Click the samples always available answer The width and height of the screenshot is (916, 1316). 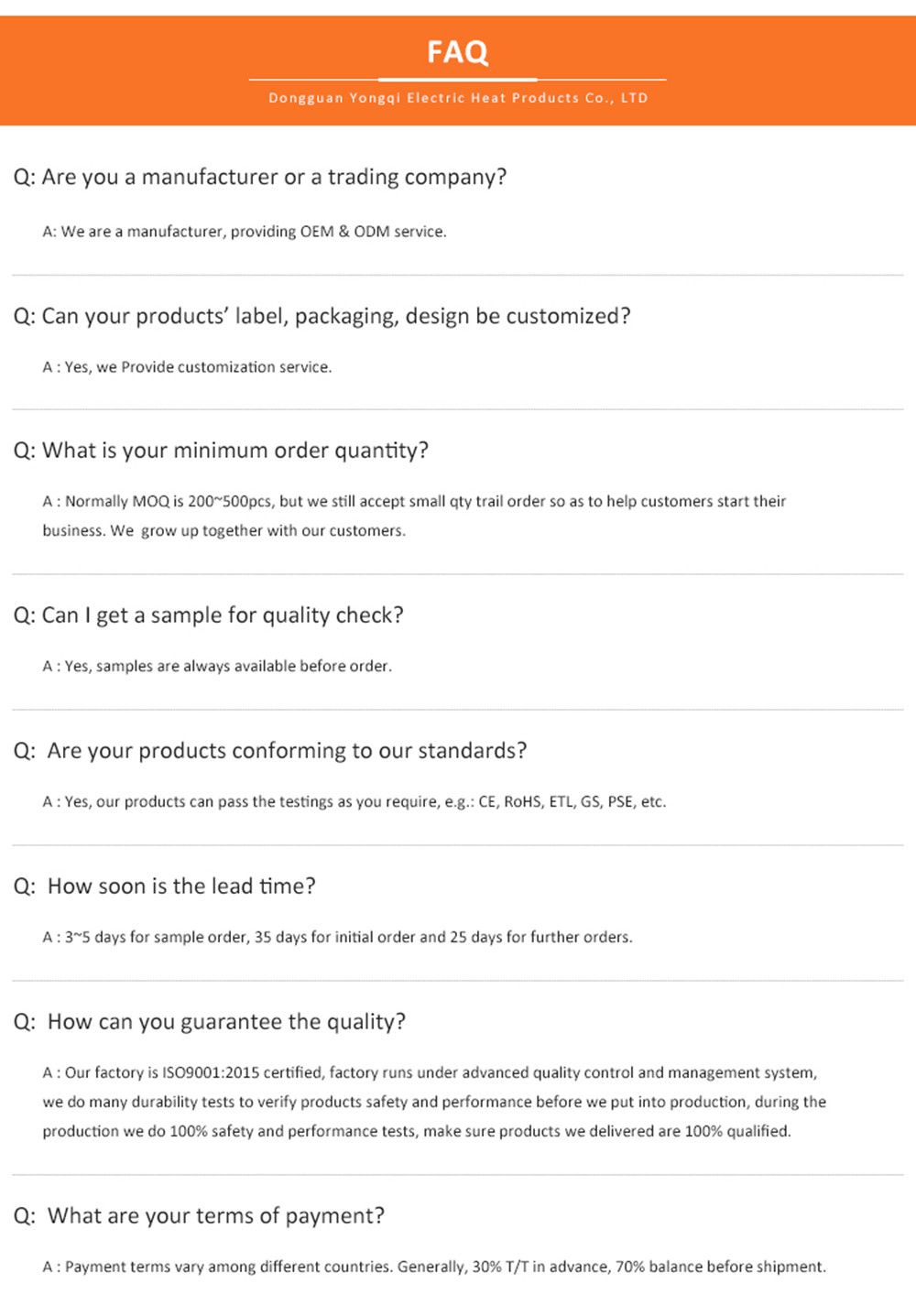[x=217, y=667]
